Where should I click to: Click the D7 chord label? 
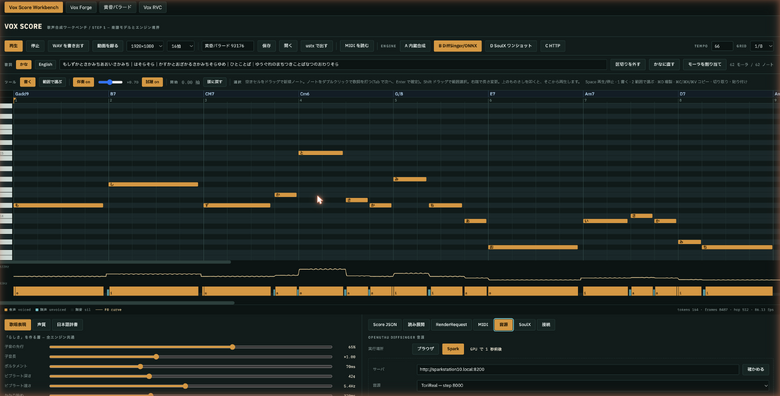(x=682, y=94)
